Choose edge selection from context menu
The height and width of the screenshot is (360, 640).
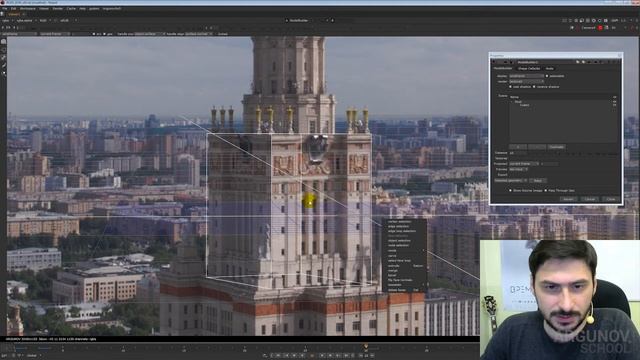(398, 226)
